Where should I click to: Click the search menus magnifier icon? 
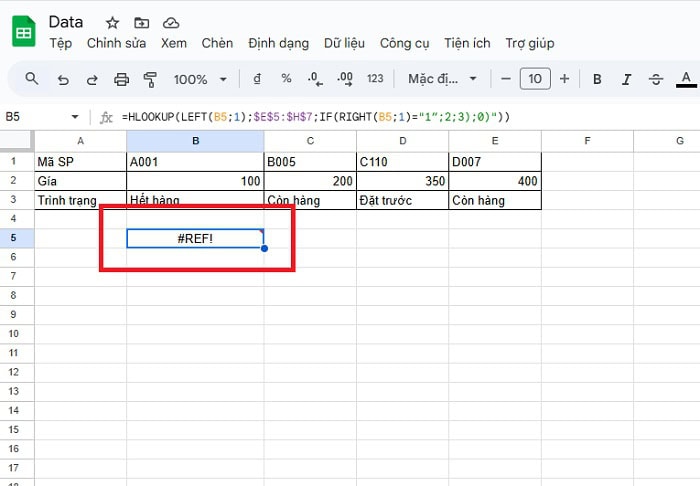pyautogui.click(x=32, y=79)
